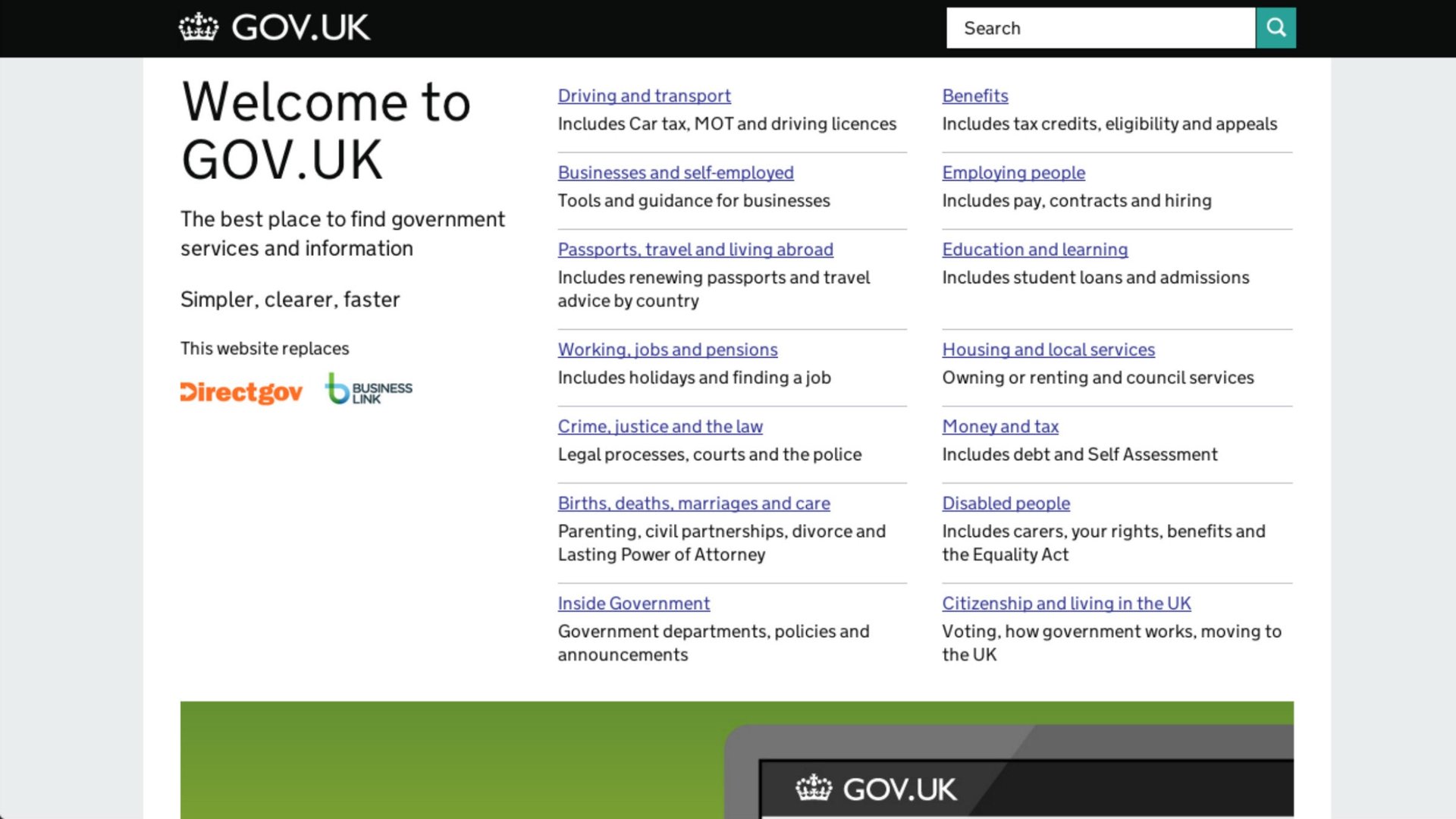Open Births, deaths, marriages and care
This screenshot has height=819, width=1456.
click(694, 503)
